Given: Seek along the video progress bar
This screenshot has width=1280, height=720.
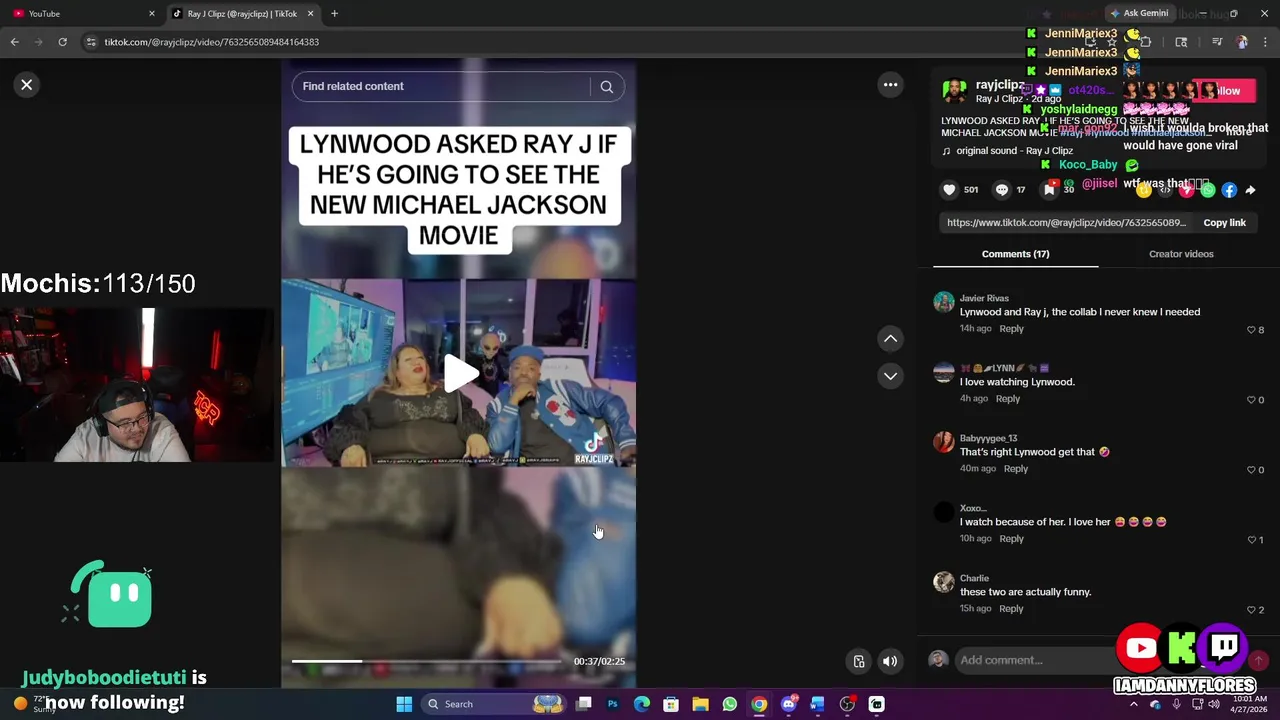Looking at the screenshot, I should point(427,661).
